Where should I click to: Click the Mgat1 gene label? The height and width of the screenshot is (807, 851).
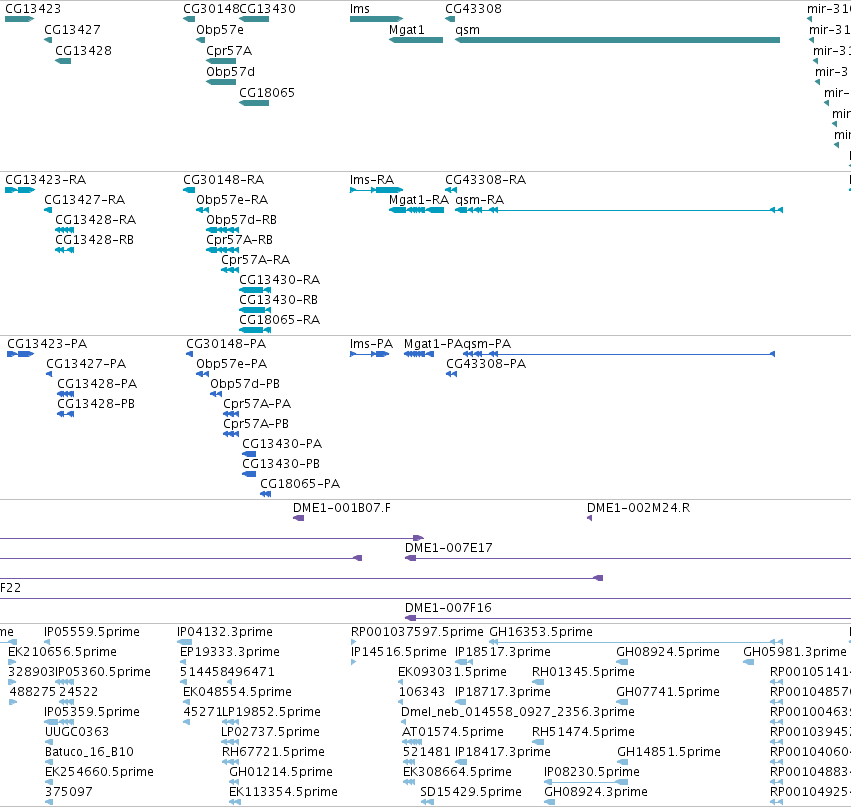pos(407,30)
